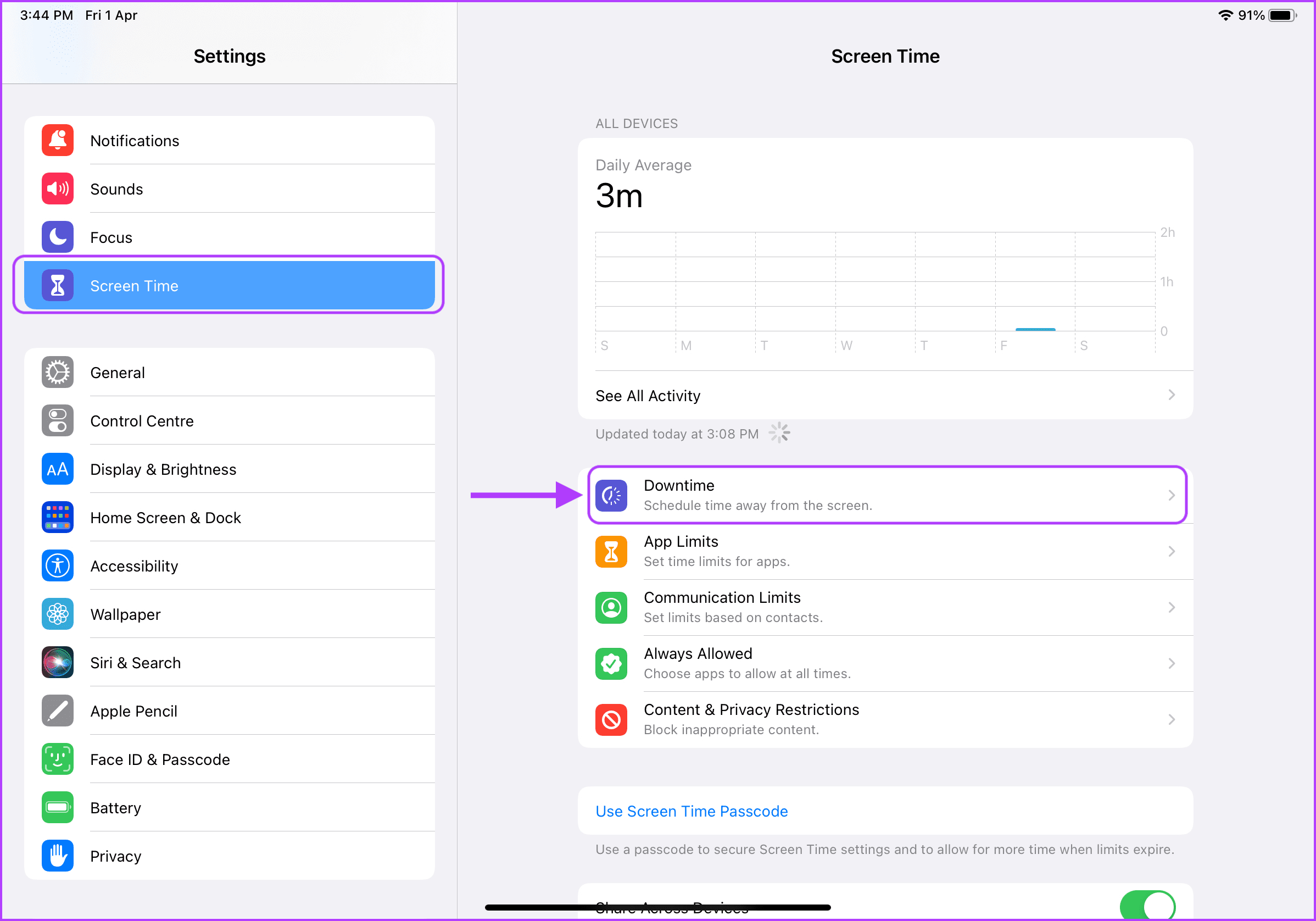This screenshot has height=921, width=1316.
Task: Tap the Sounds speaker icon
Action: coord(57,188)
